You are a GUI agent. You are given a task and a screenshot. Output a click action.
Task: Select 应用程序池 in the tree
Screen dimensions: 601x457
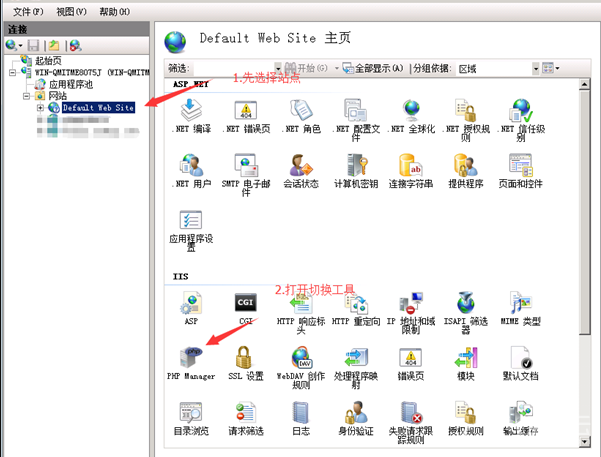[70, 84]
